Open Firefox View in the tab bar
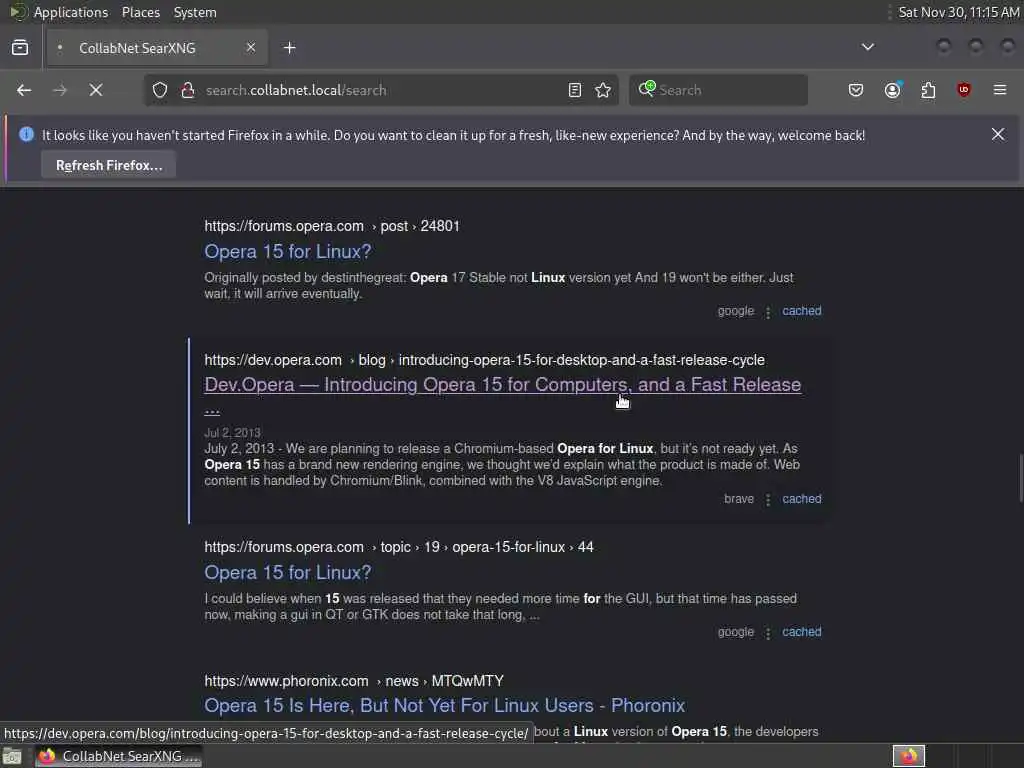The height and width of the screenshot is (768, 1024). 20,48
